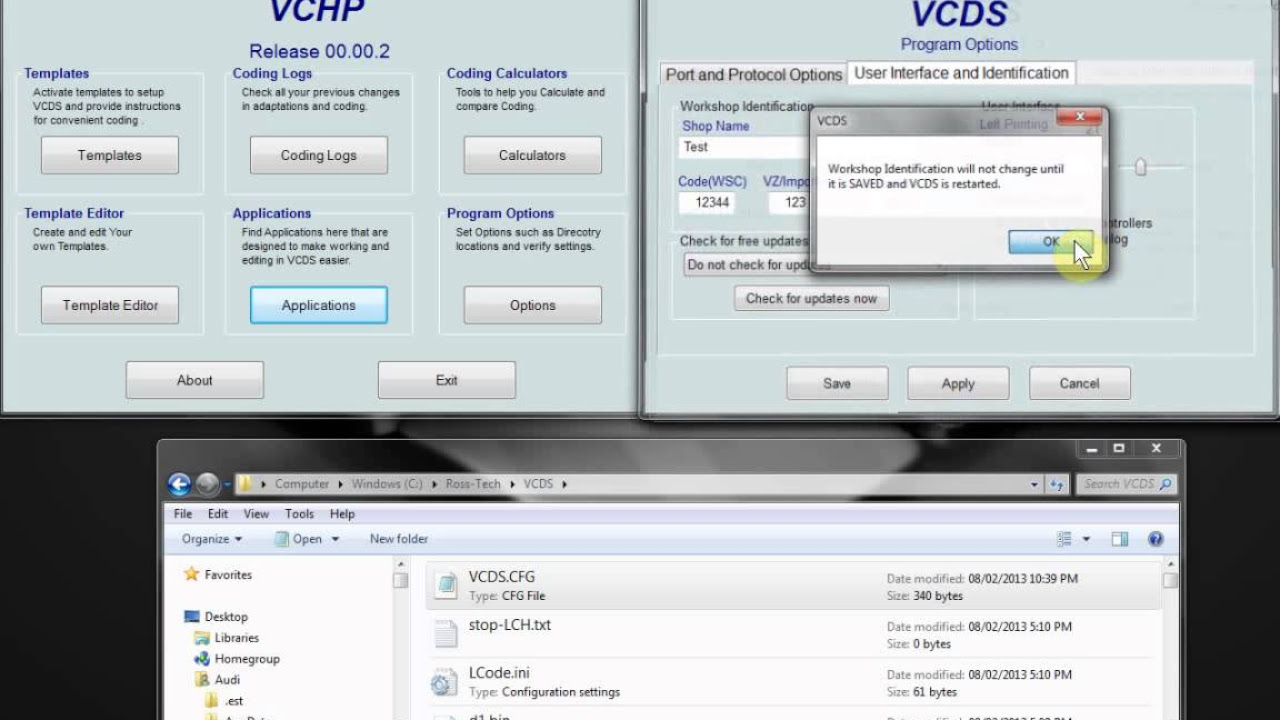The width and height of the screenshot is (1280, 720).
Task: Click the Change your view icon
Action: pyautogui.click(x=1065, y=539)
